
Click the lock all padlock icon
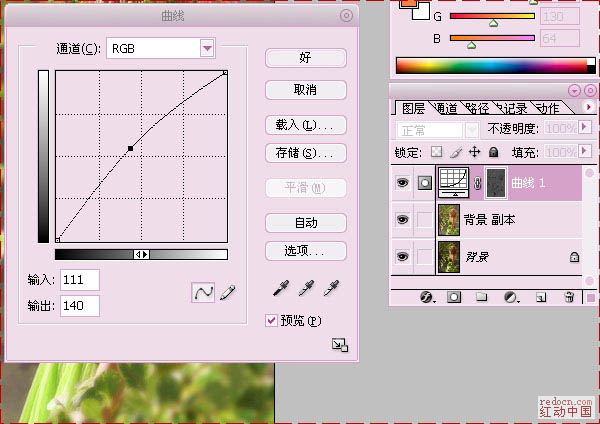click(x=494, y=152)
